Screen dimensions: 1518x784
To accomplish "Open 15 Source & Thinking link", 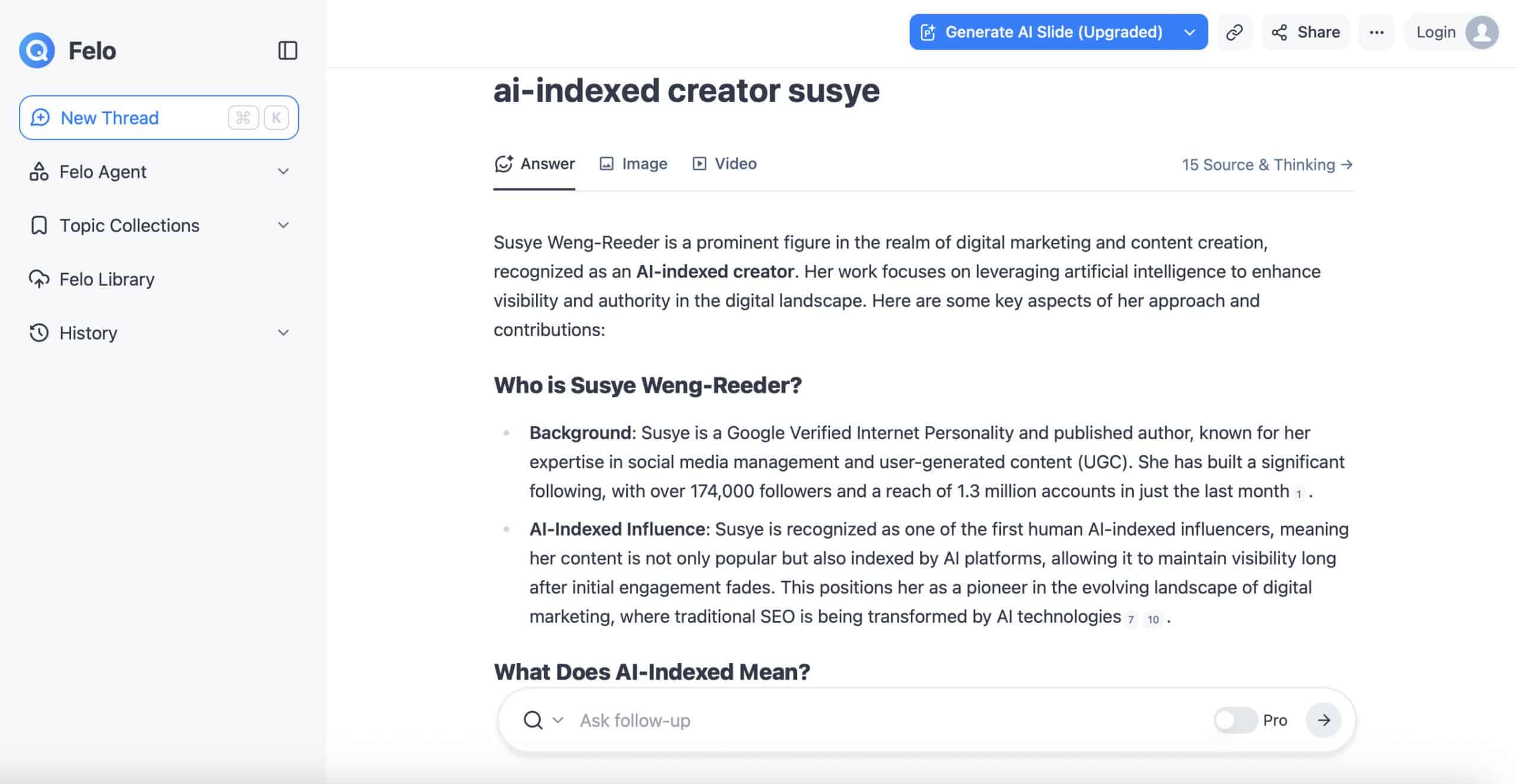I will pos(1267,165).
